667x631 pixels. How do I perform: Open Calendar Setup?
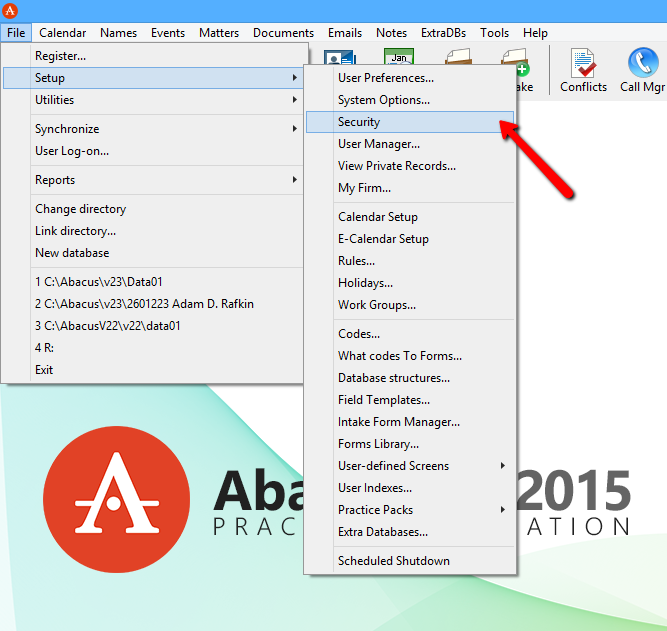pos(410,217)
